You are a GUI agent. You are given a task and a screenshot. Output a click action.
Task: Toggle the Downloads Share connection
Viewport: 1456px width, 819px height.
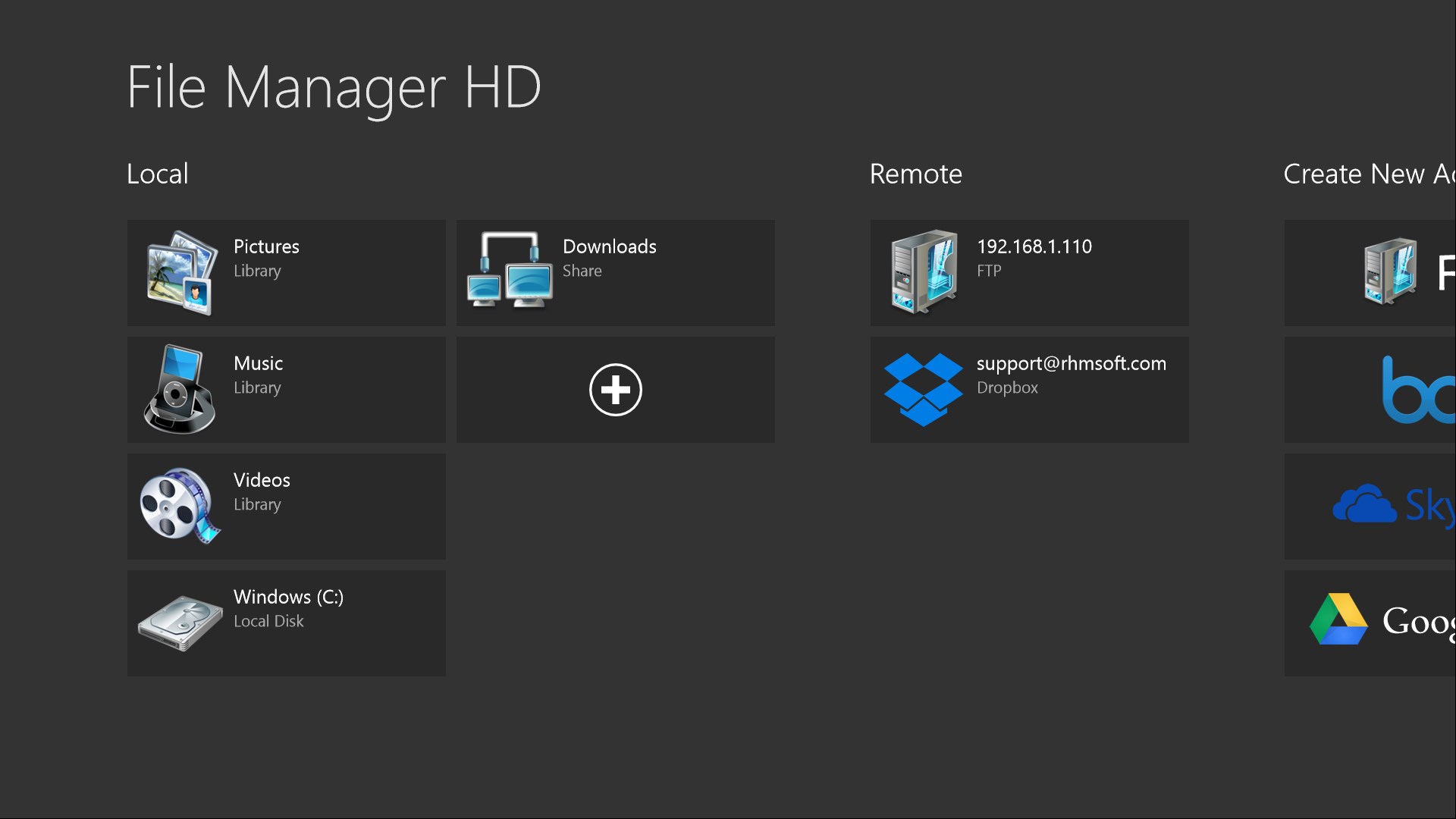coord(614,272)
